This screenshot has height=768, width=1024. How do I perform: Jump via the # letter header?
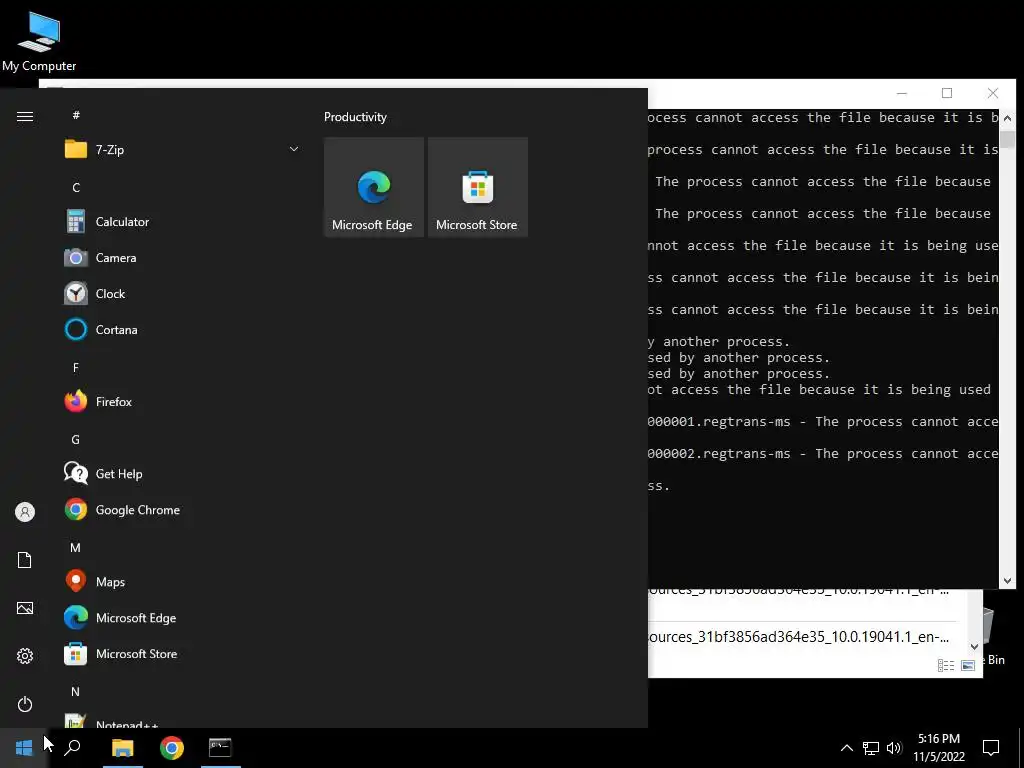tap(76, 115)
